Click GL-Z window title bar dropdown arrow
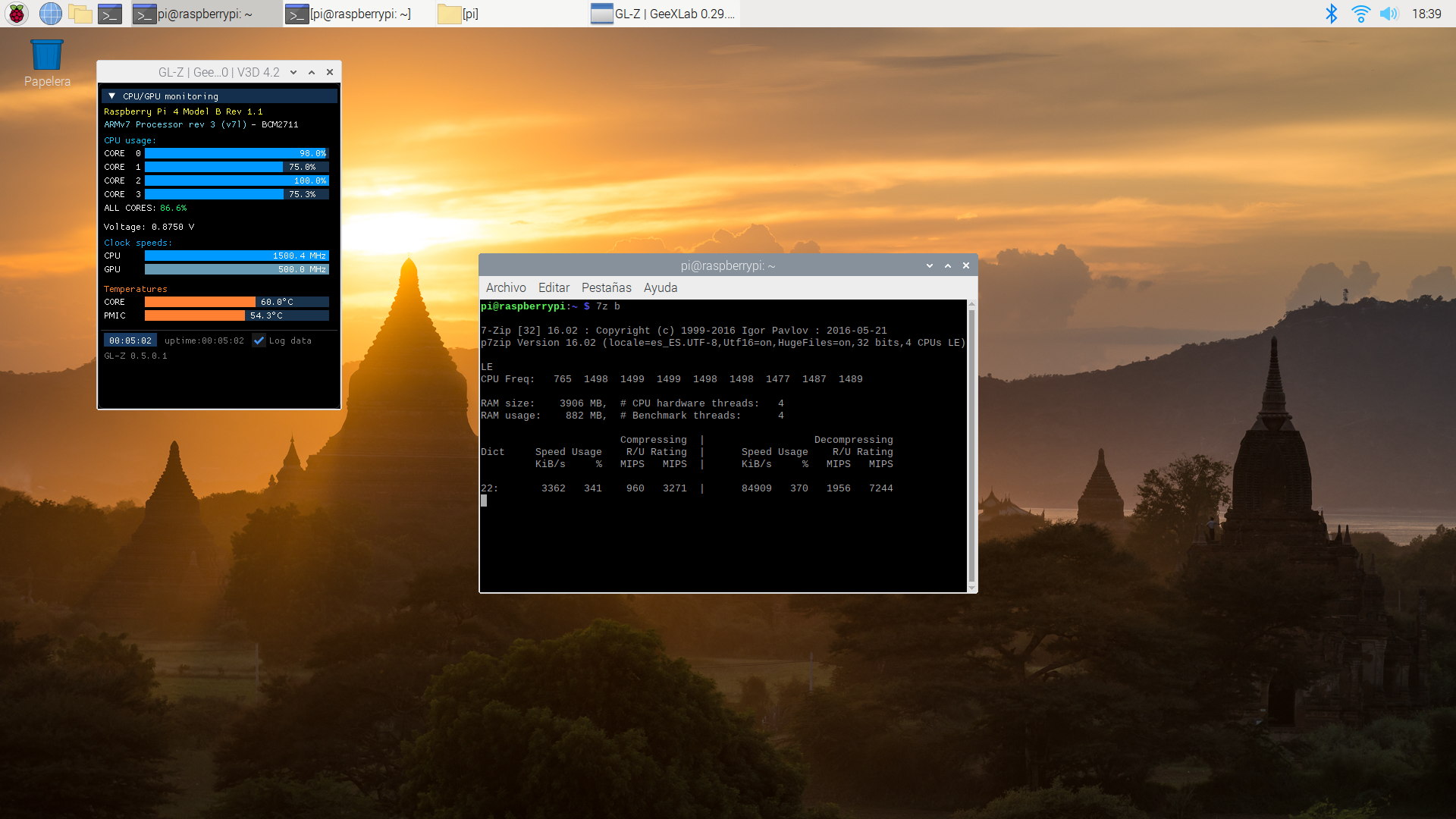The width and height of the screenshot is (1456, 819). tap(293, 73)
